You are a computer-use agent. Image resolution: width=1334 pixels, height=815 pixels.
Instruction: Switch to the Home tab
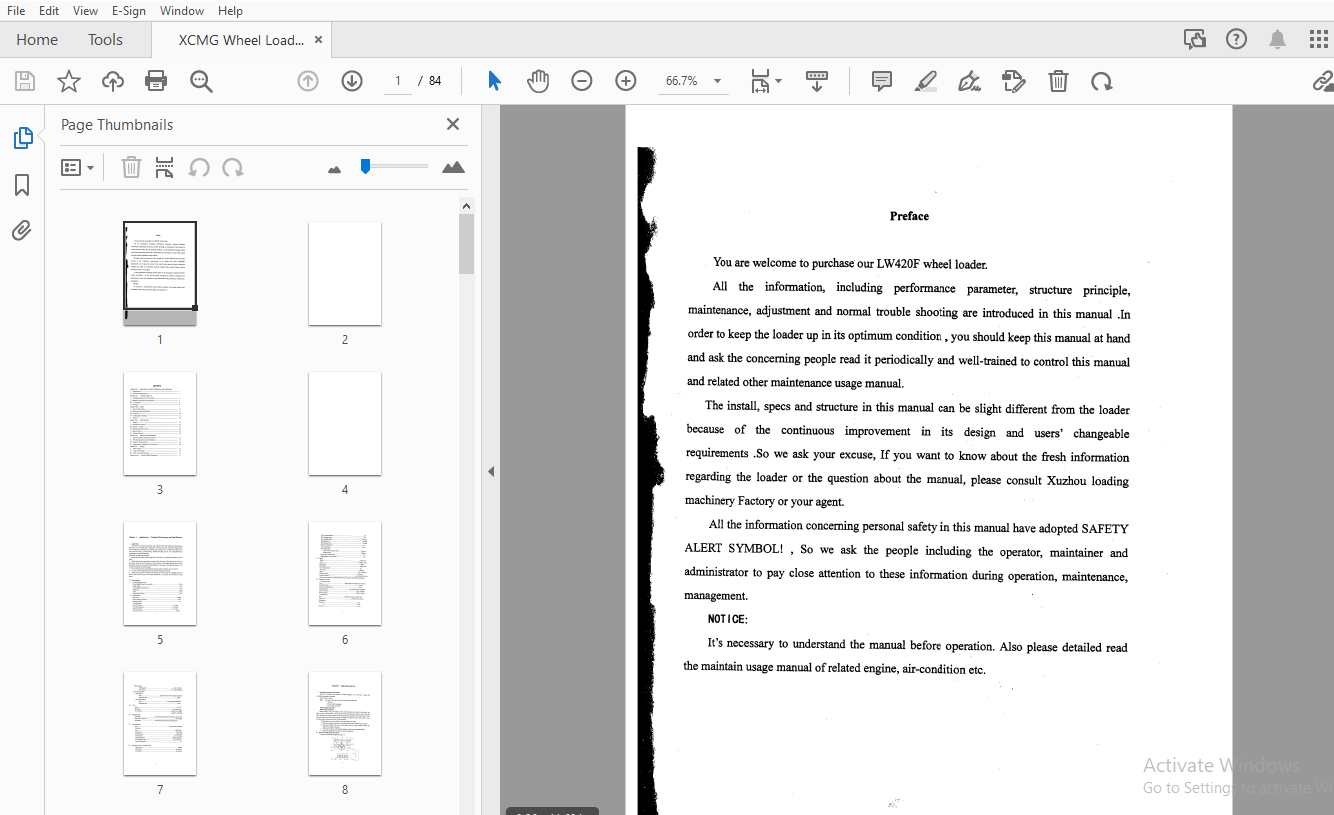(37, 40)
